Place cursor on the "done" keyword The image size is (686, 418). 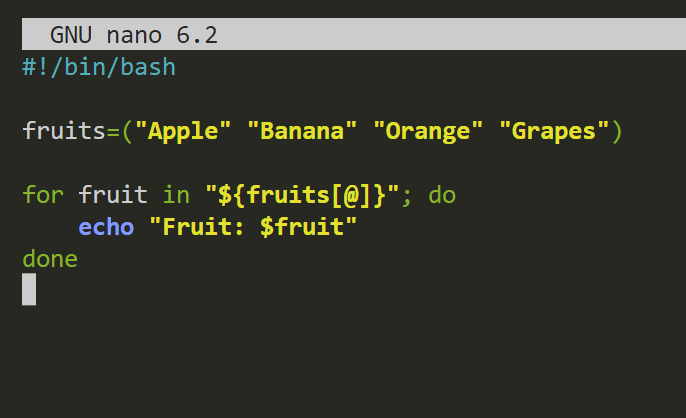pos(50,259)
